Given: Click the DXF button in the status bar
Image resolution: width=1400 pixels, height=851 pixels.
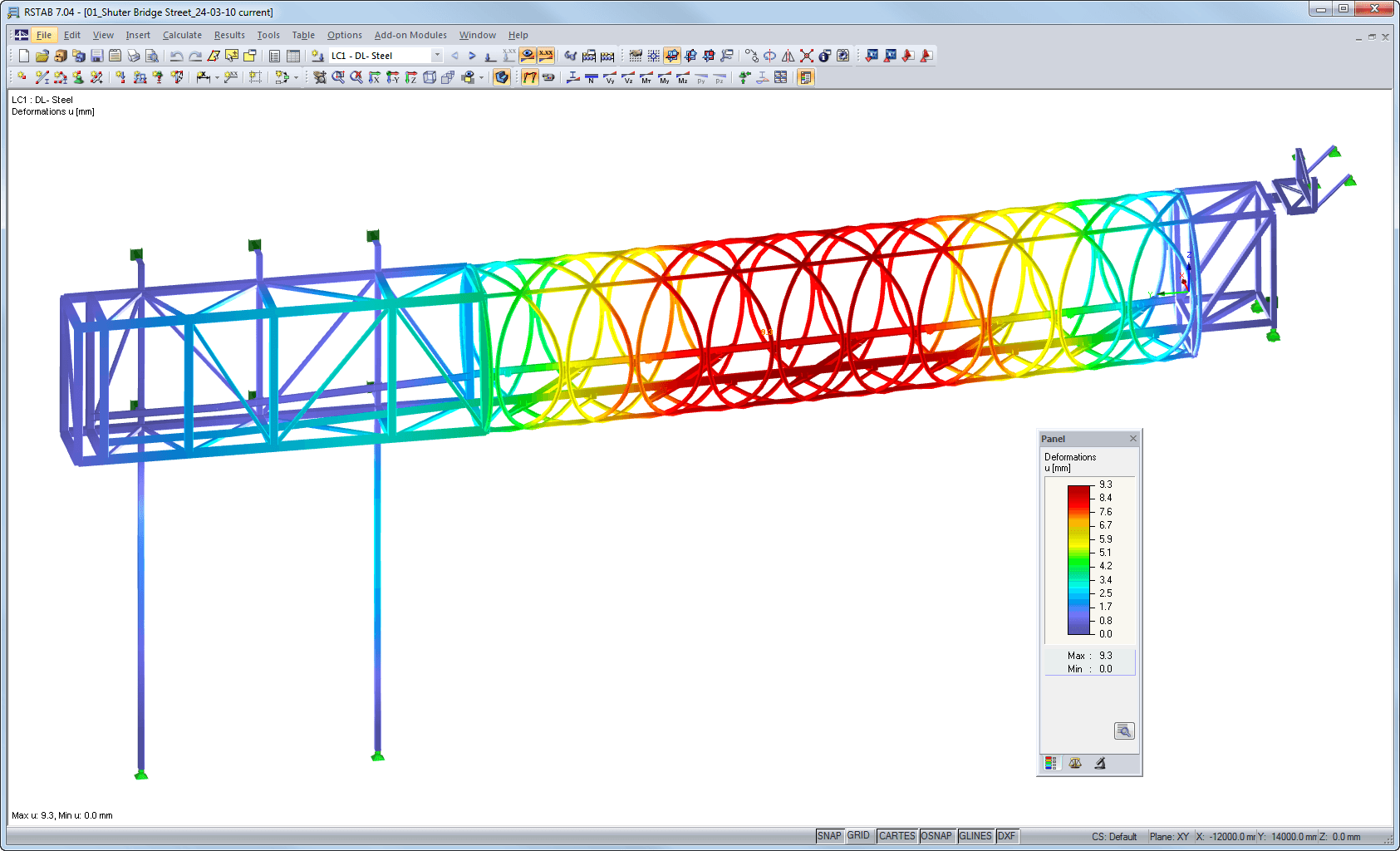Looking at the screenshot, I should point(1005,835).
